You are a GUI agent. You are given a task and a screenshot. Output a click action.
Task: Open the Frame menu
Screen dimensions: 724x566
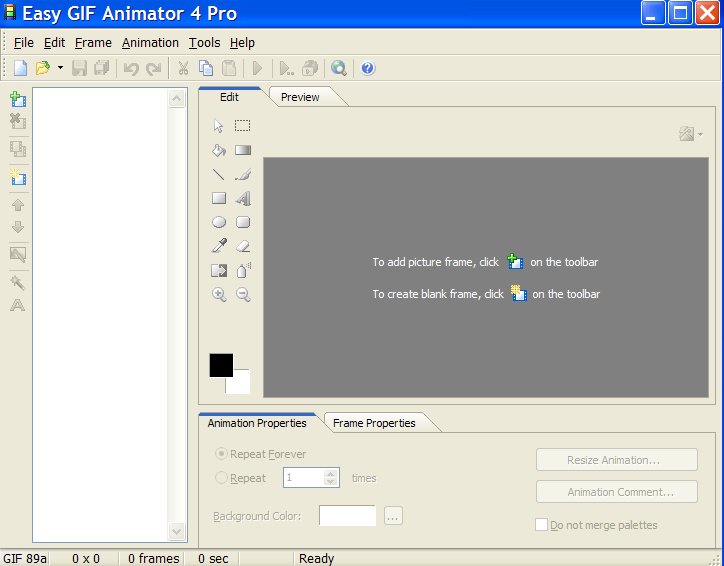(x=93, y=43)
